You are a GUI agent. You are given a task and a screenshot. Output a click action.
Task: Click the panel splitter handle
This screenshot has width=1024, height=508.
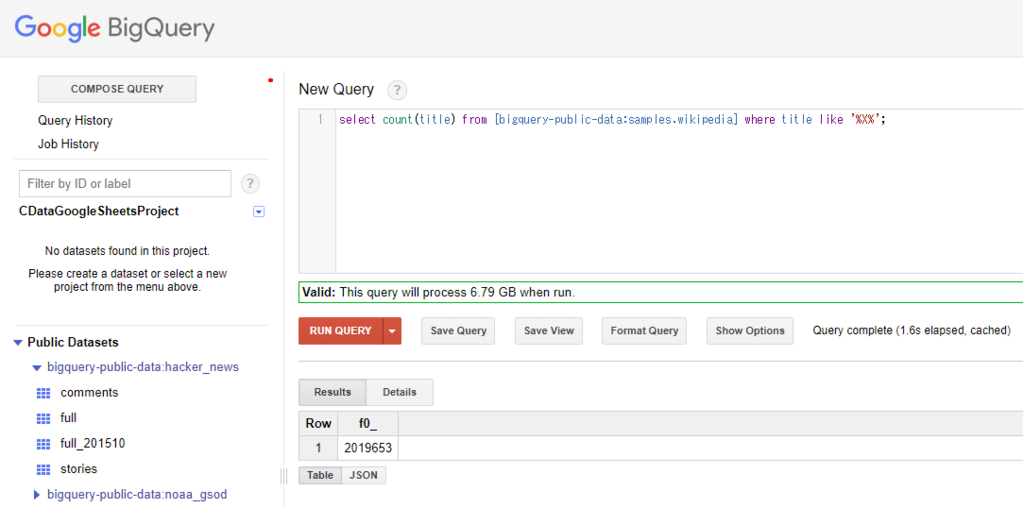pos(283,476)
